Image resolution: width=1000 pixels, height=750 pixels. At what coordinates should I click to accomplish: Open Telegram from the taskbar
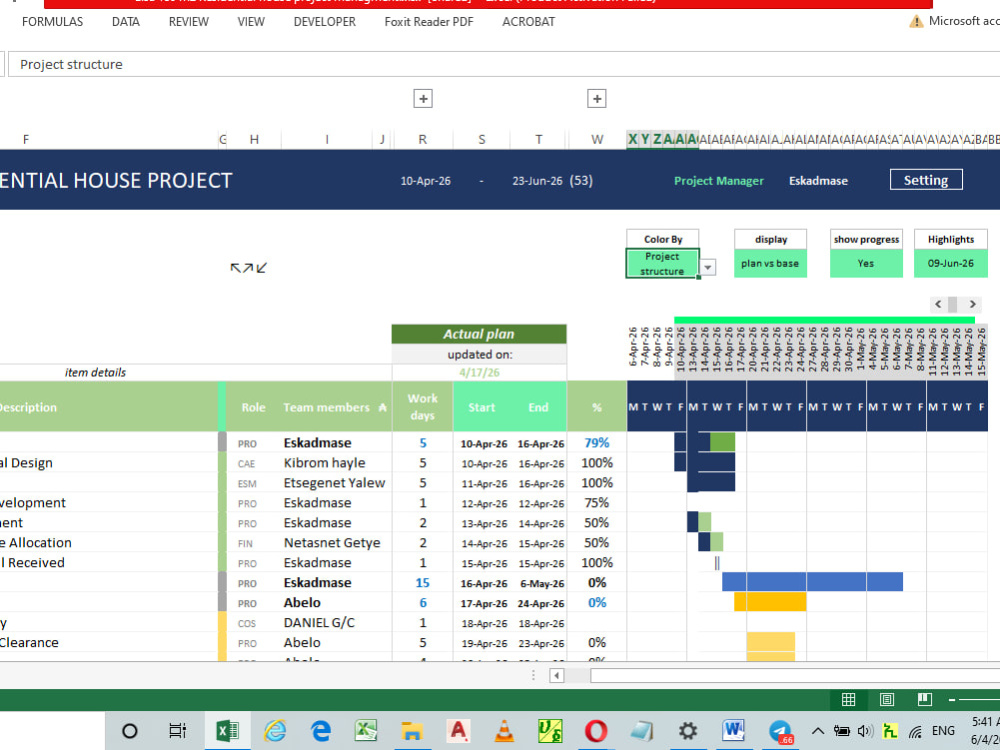coord(780,732)
